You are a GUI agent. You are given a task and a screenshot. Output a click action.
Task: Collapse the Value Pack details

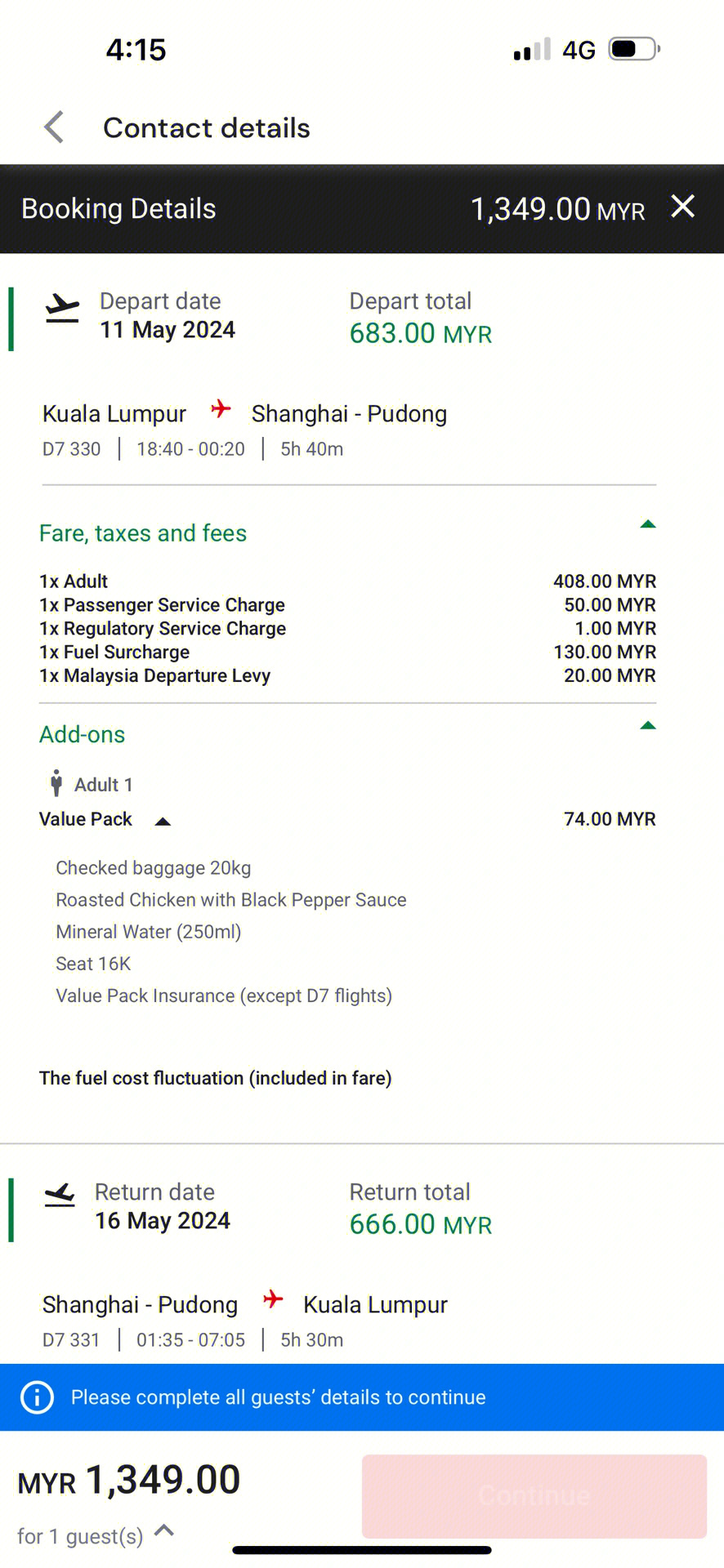163,822
